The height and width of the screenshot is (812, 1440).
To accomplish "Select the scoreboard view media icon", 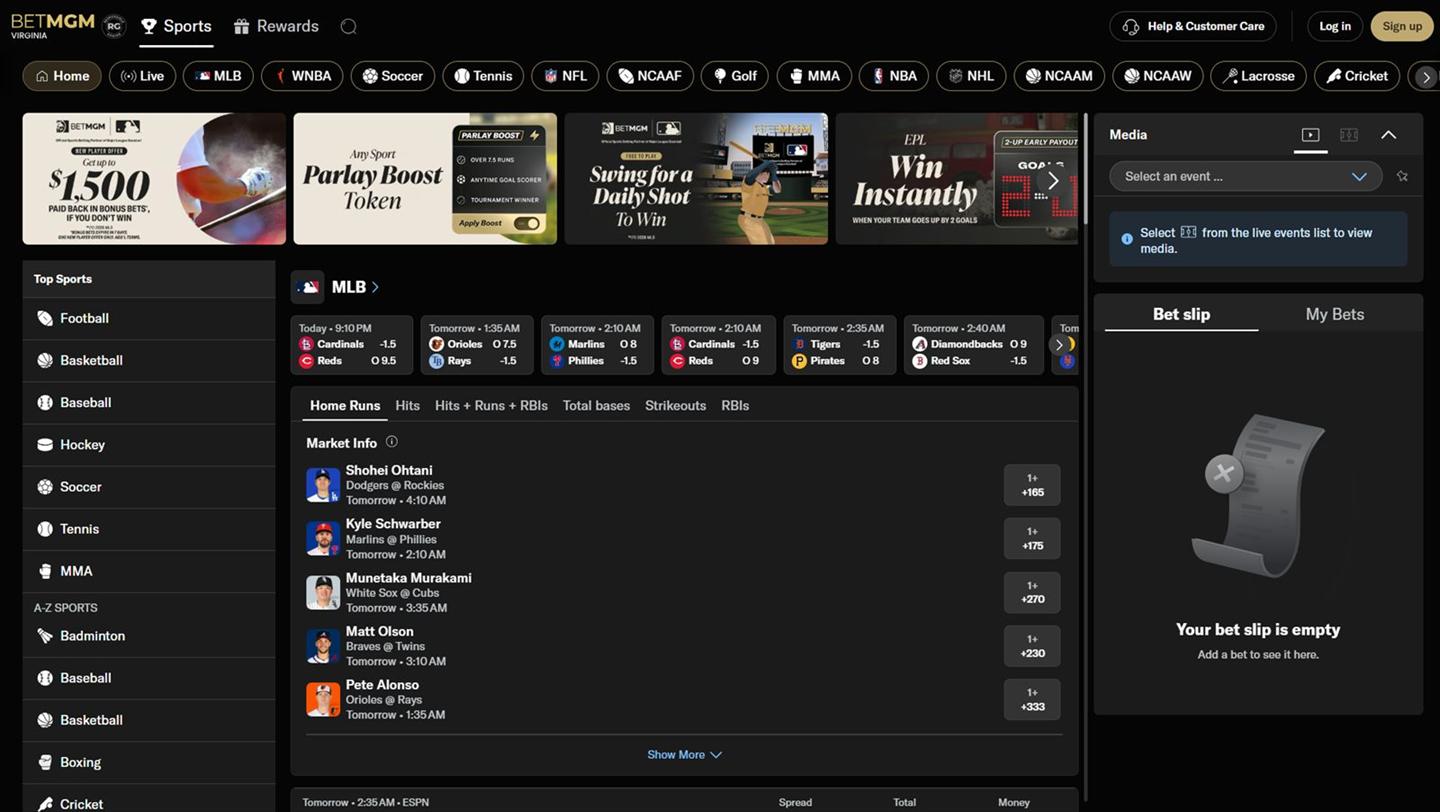I will click(1349, 135).
